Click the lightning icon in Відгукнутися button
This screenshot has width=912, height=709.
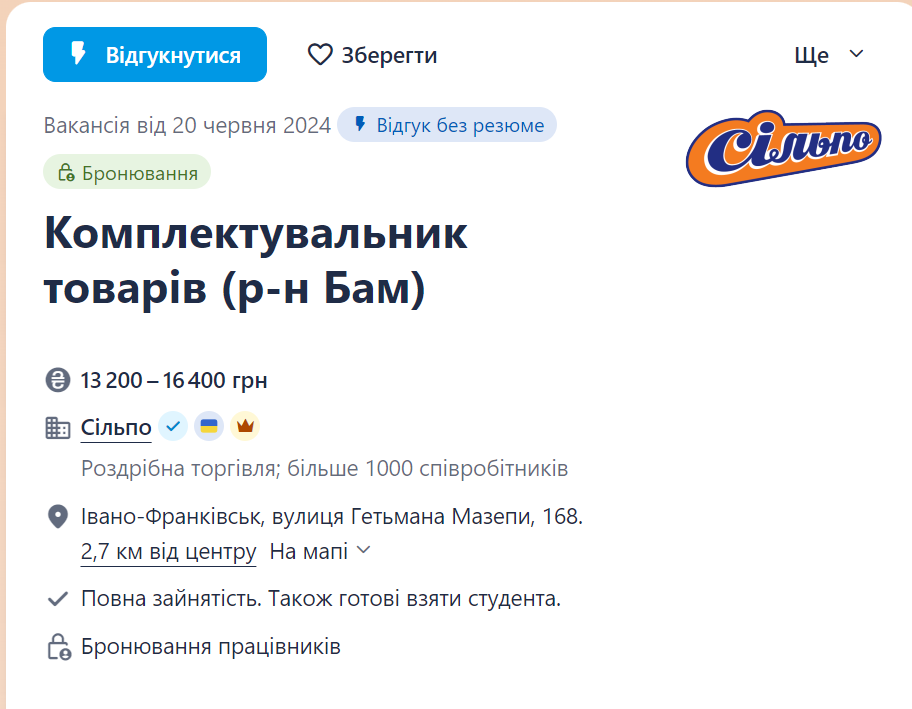click(78, 53)
